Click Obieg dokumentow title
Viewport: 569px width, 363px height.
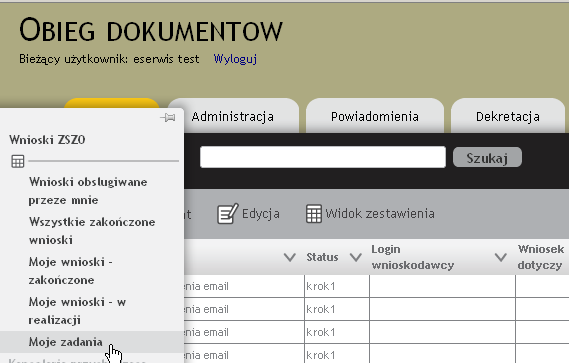click(x=151, y=30)
